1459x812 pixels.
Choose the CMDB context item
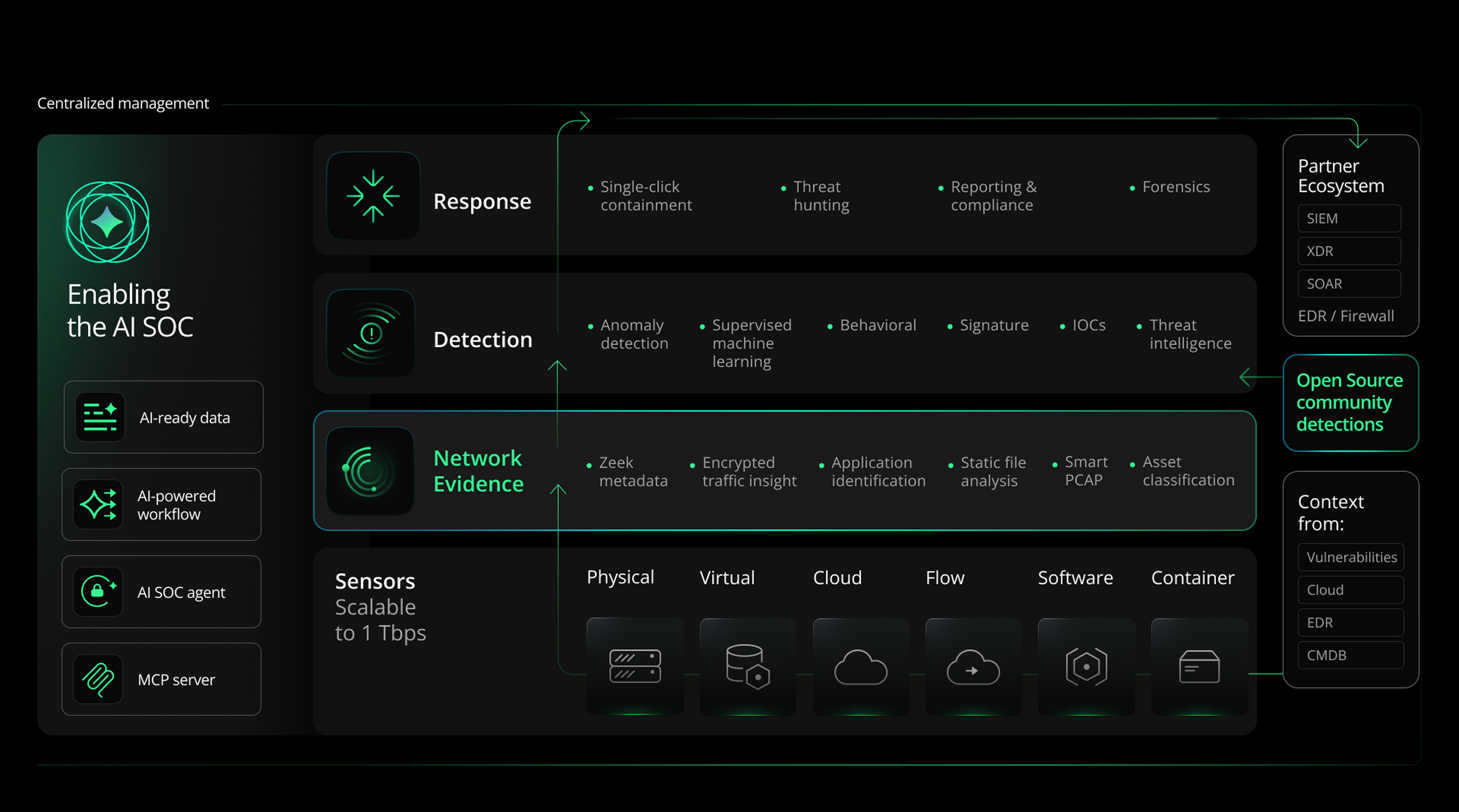(x=1351, y=655)
